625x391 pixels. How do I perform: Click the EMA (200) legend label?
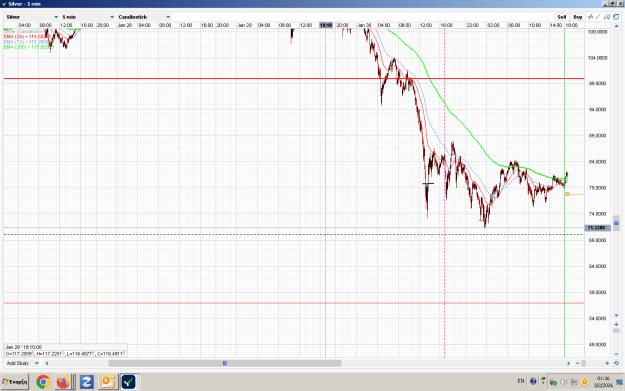28,47
